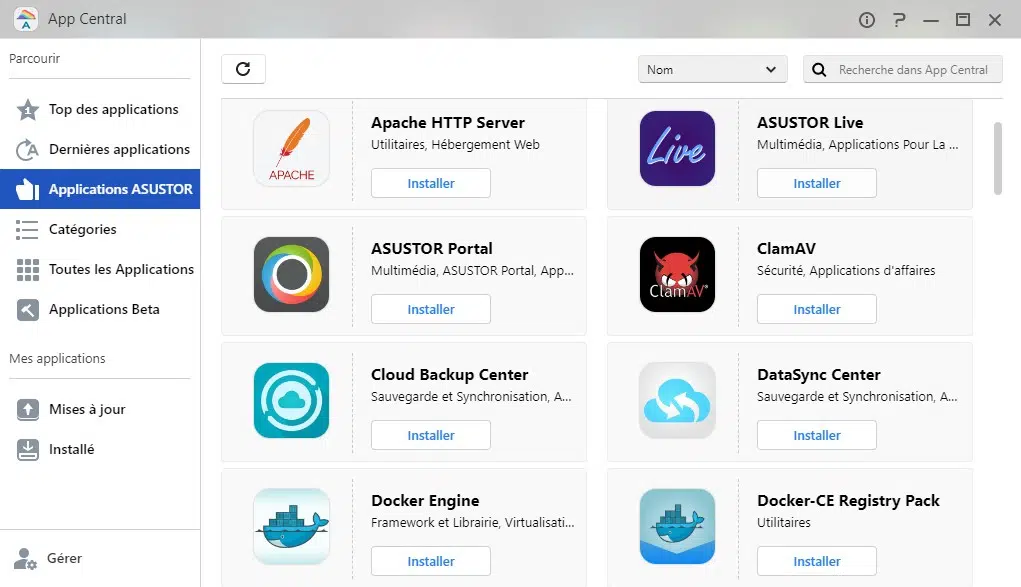
Task: Click the user gear icon beside Gérer
Action: click(25, 559)
